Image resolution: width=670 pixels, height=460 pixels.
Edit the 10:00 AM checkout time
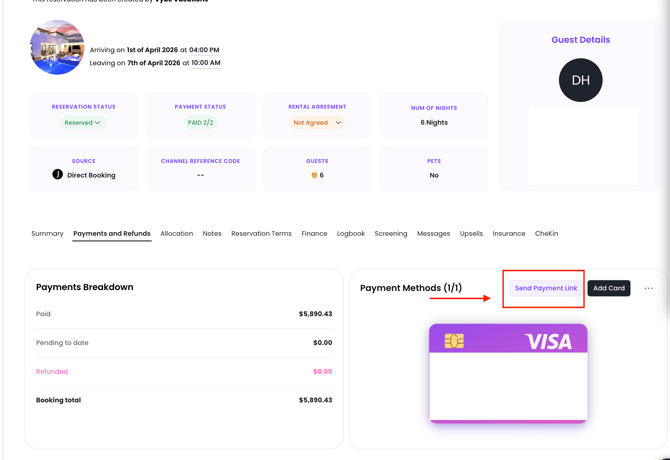click(x=205, y=63)
